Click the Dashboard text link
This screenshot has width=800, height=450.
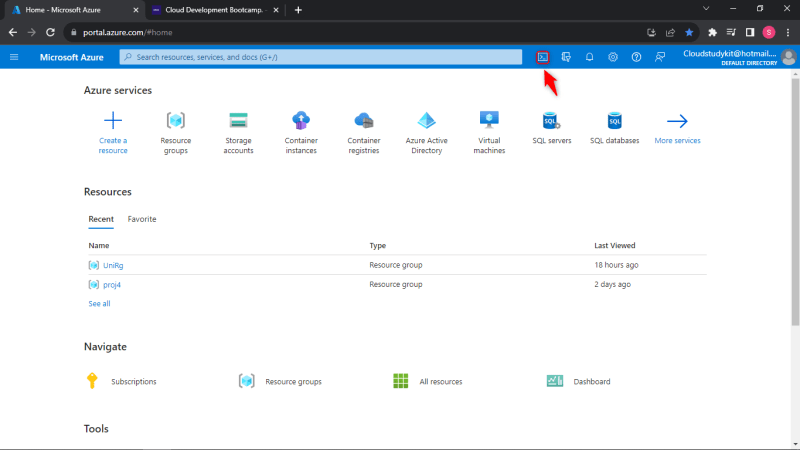pyautogui.click(x=592, y=381)
